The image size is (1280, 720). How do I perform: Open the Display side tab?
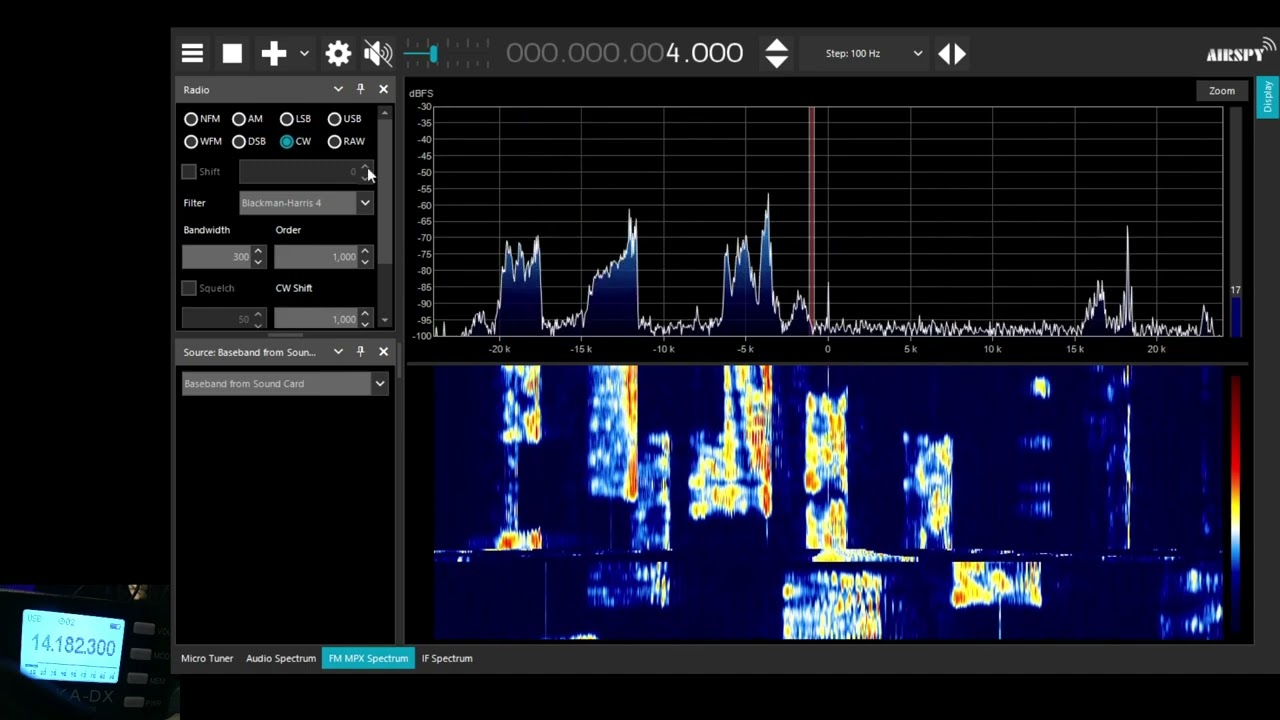click(1267, 98)
